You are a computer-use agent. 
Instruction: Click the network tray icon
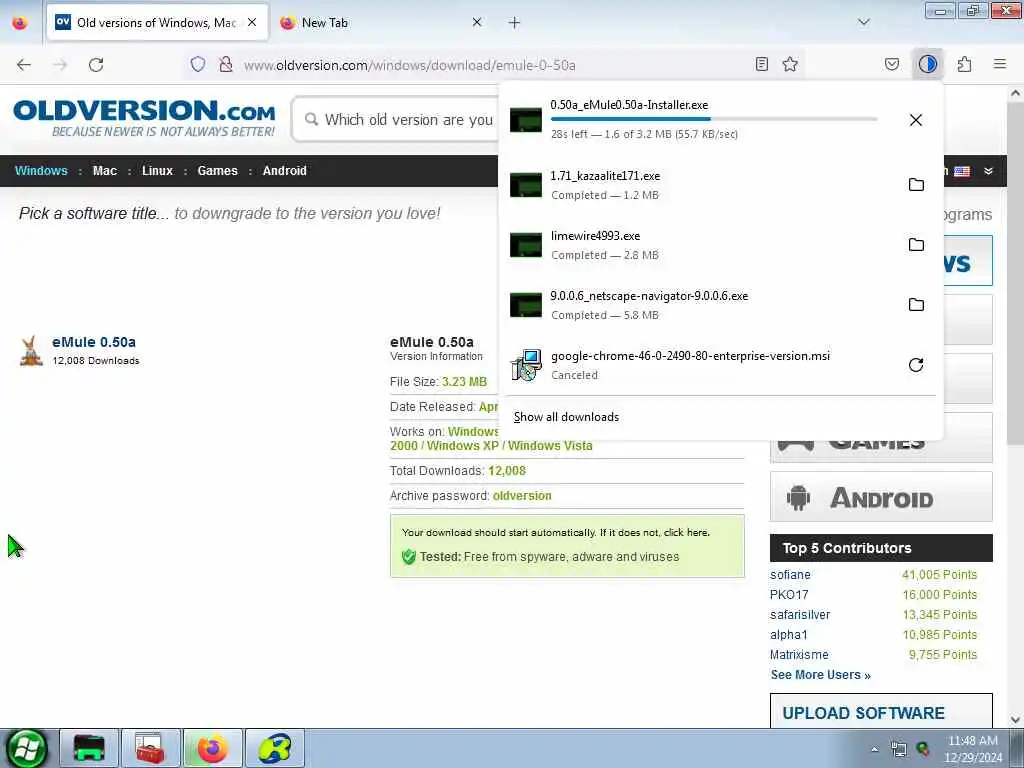[x=899, y=749]
